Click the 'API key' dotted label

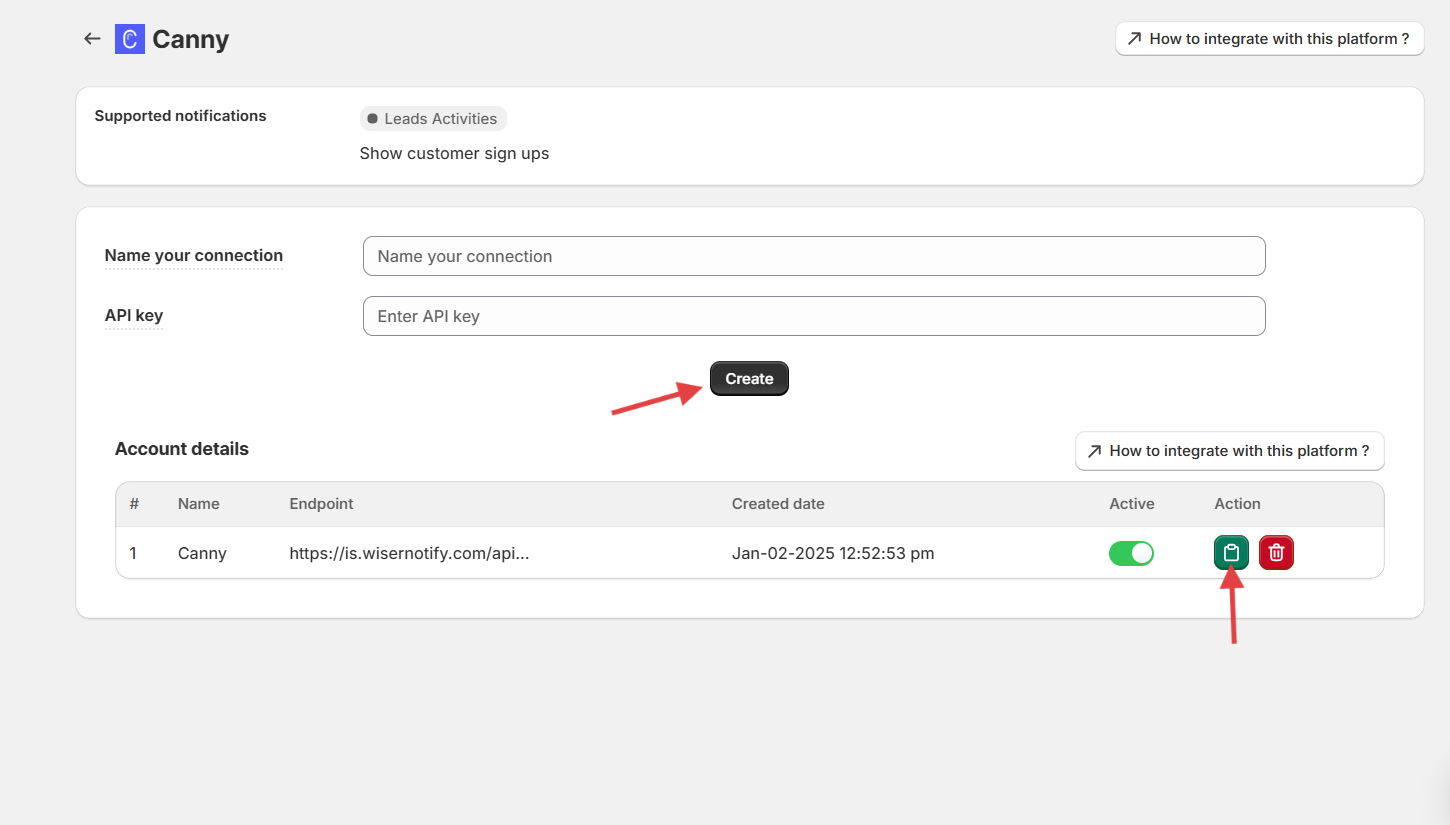click(134, 316)
